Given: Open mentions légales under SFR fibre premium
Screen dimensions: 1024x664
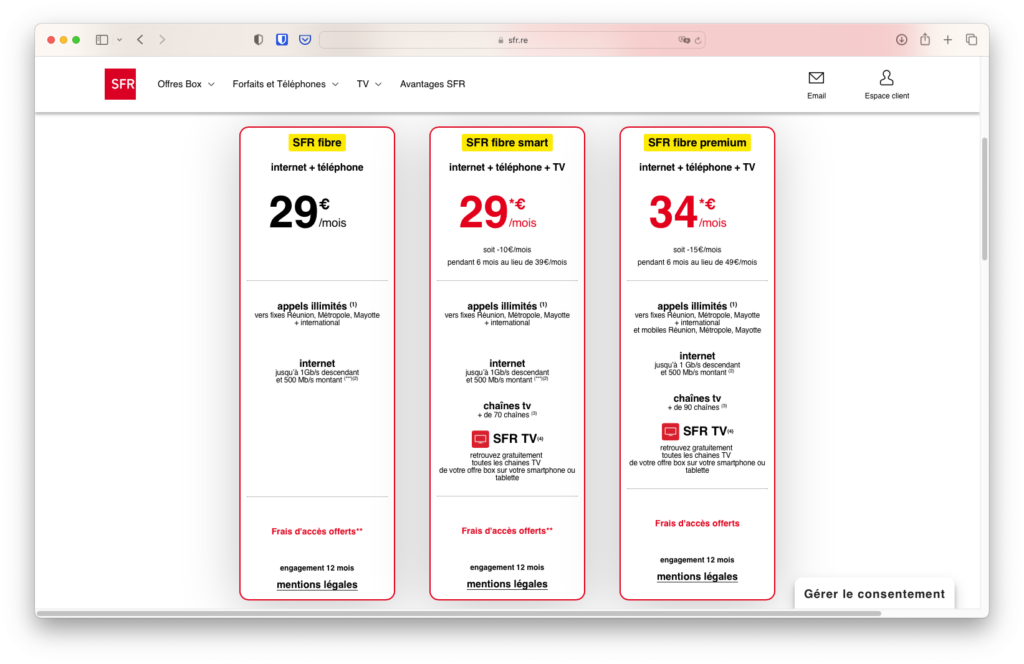Looking at the screenshot, I should click(x=697, y=577).
